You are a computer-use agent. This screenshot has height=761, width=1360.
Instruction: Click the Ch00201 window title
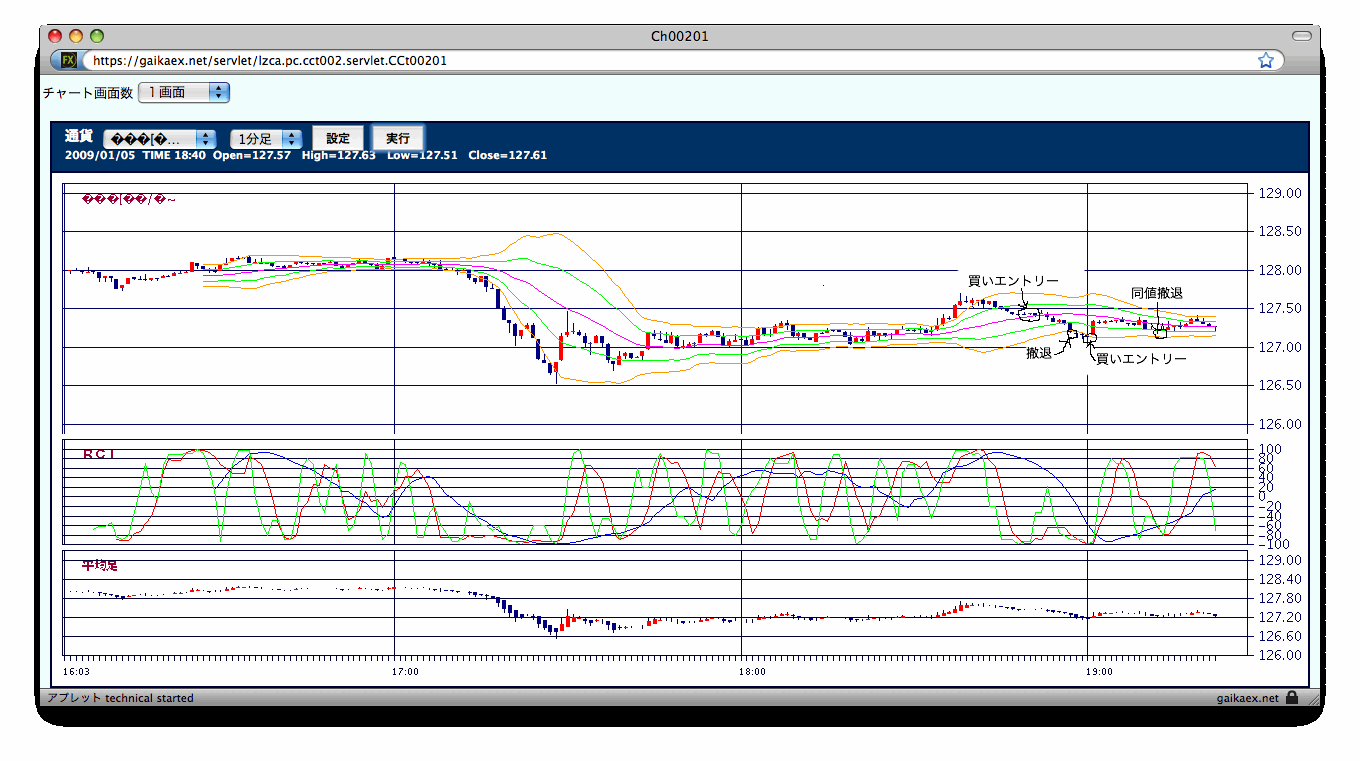680,36
